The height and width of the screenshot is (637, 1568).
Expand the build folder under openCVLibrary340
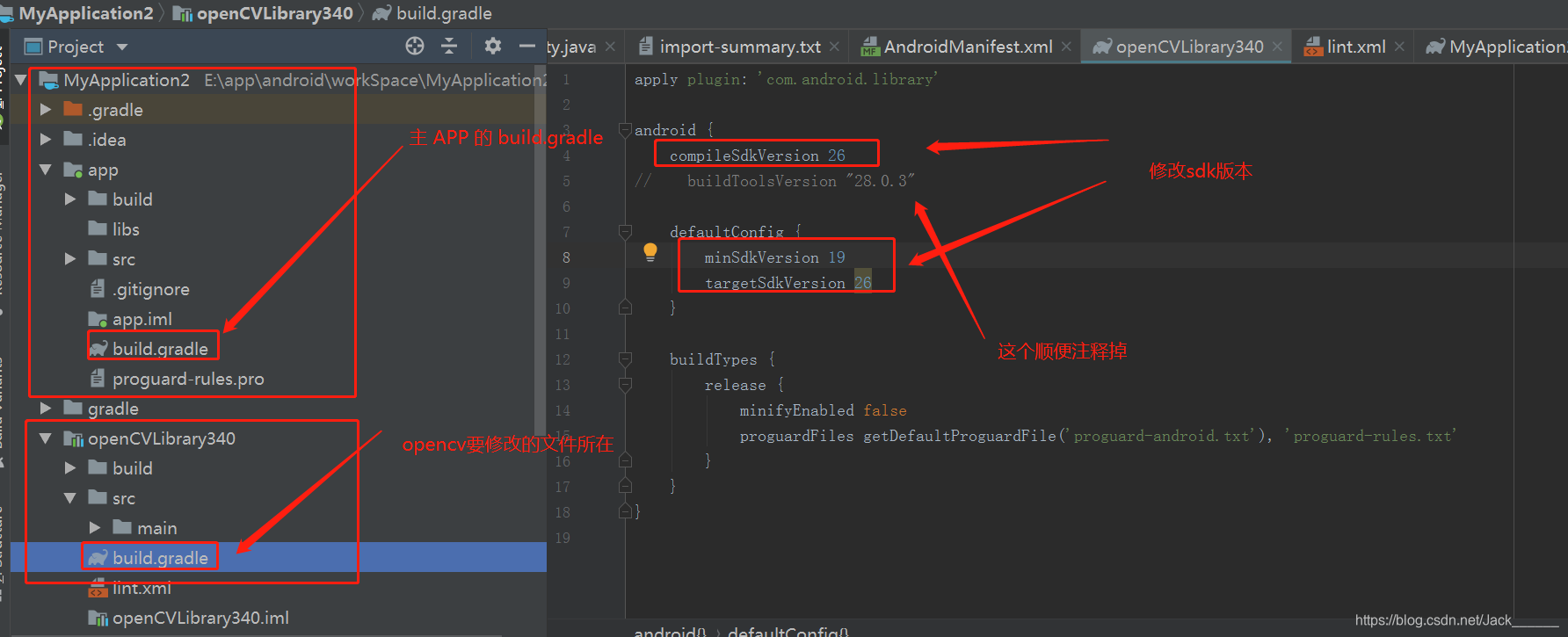click(70, 468)
